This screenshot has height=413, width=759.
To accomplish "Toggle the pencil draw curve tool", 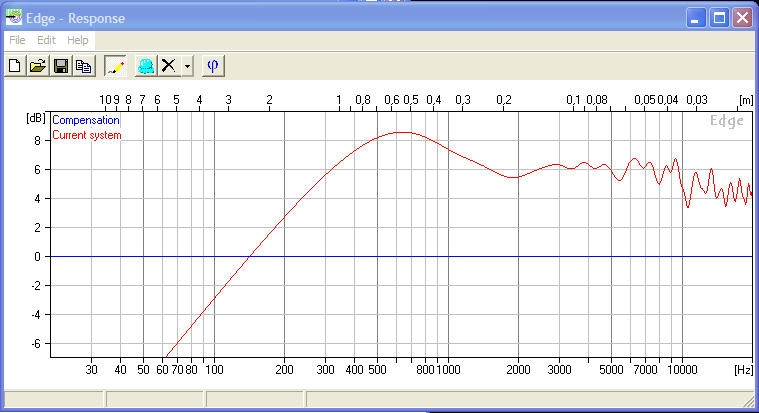I will [x=116, y=66].
